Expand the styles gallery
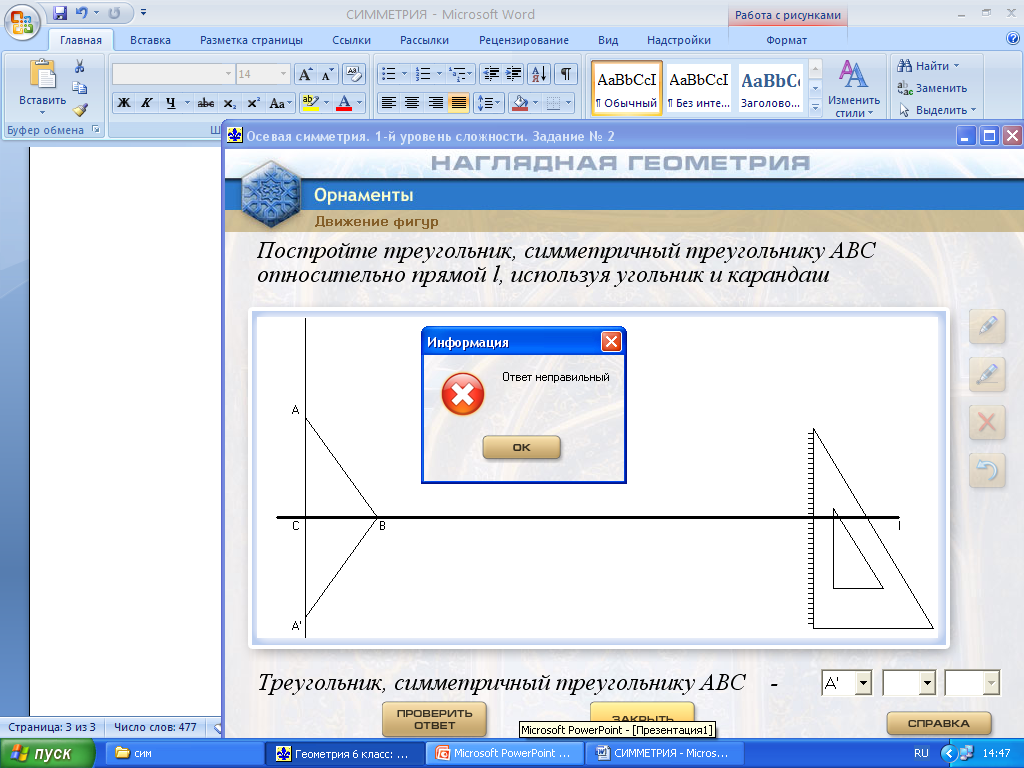Screen dimensions: 1024x768 point(815,108)
